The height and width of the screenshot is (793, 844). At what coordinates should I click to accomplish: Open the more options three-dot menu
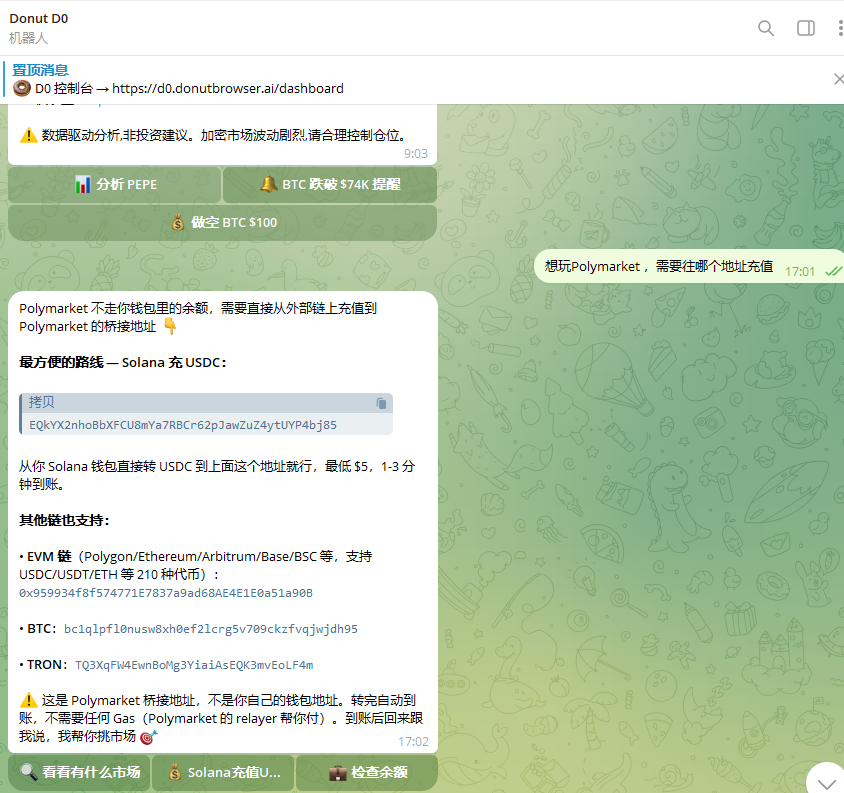point(840,28)
